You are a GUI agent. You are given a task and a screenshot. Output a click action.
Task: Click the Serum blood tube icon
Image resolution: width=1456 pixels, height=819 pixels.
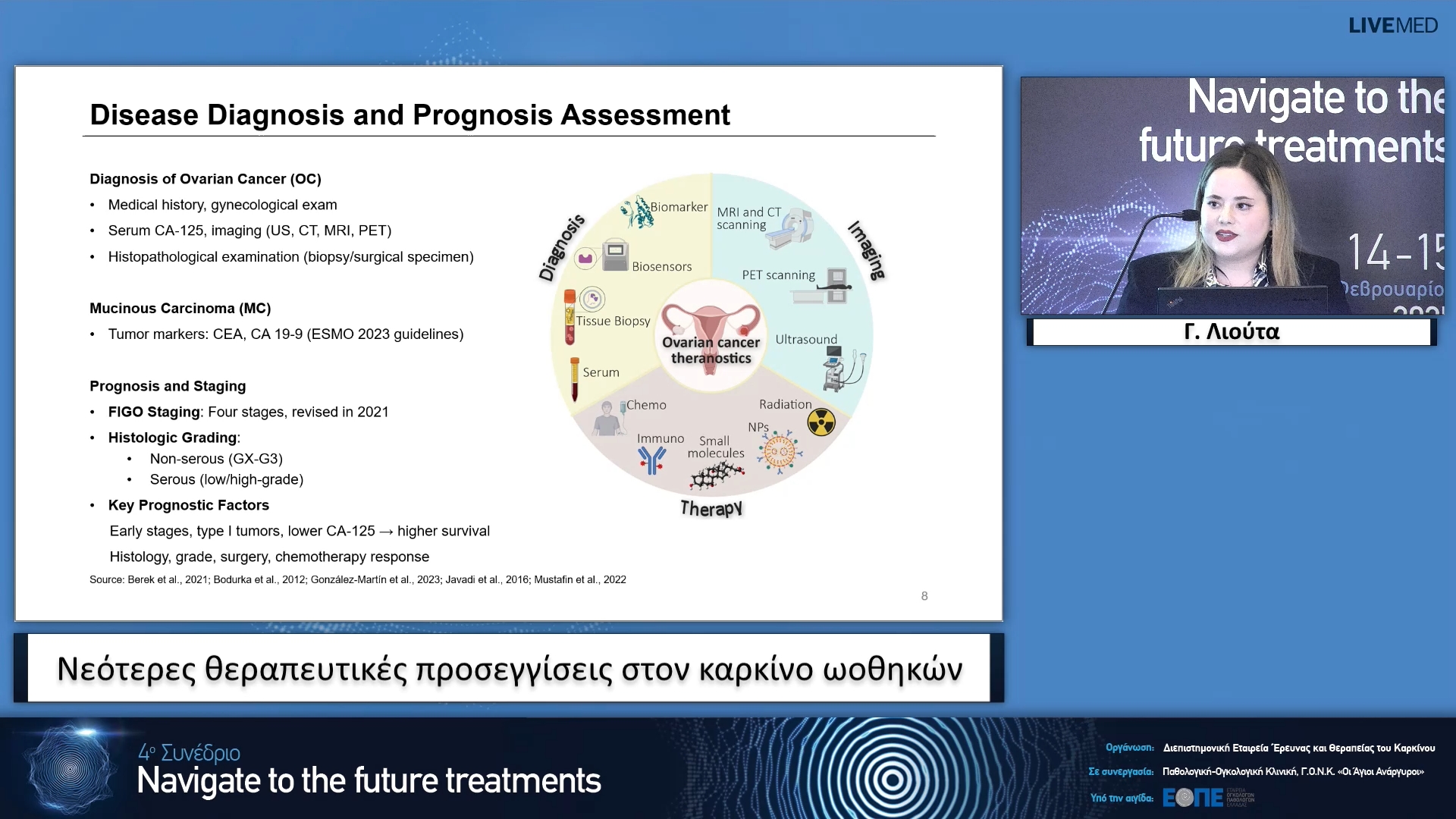575,379
